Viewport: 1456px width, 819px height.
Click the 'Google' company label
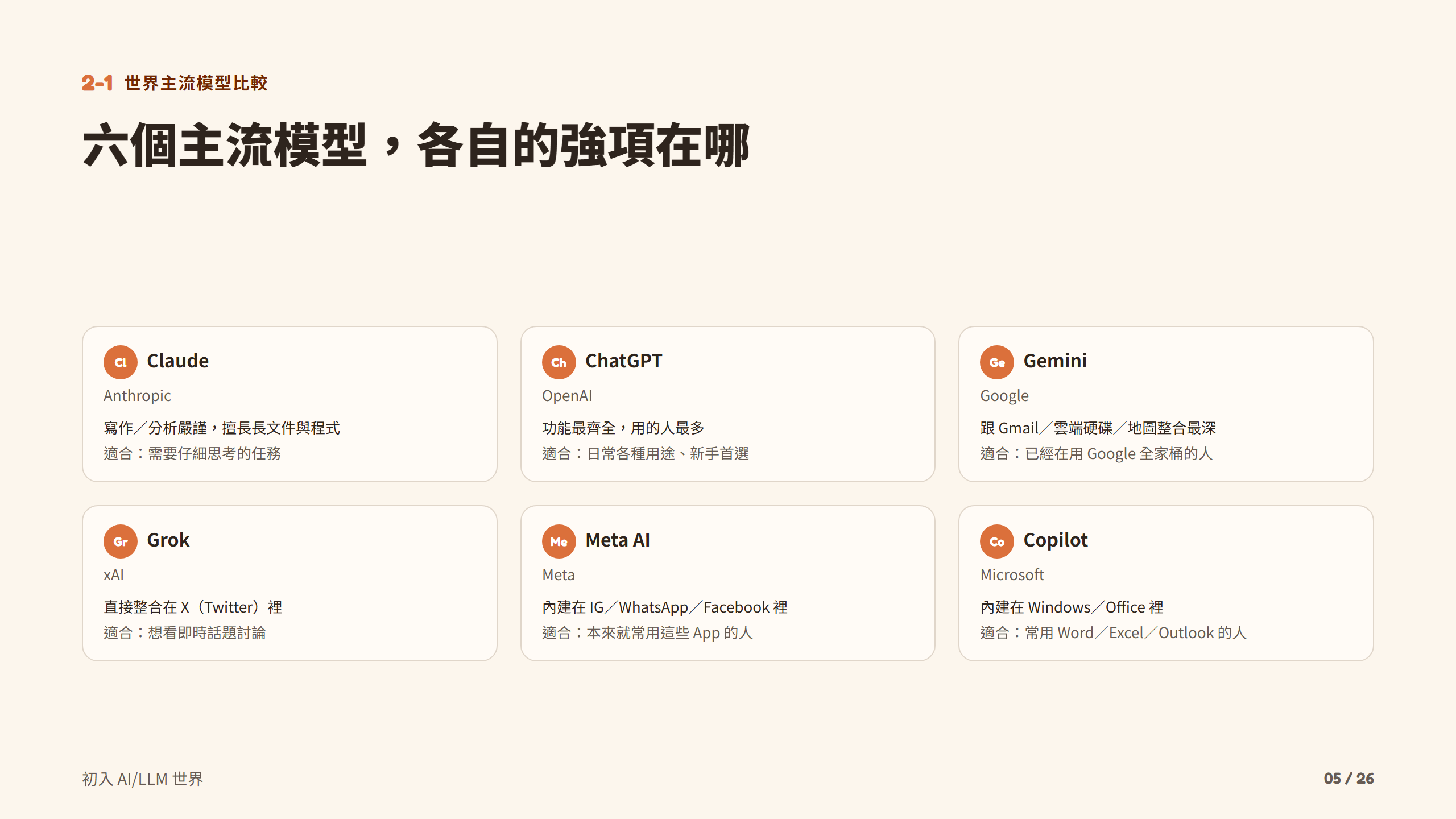1004,396
